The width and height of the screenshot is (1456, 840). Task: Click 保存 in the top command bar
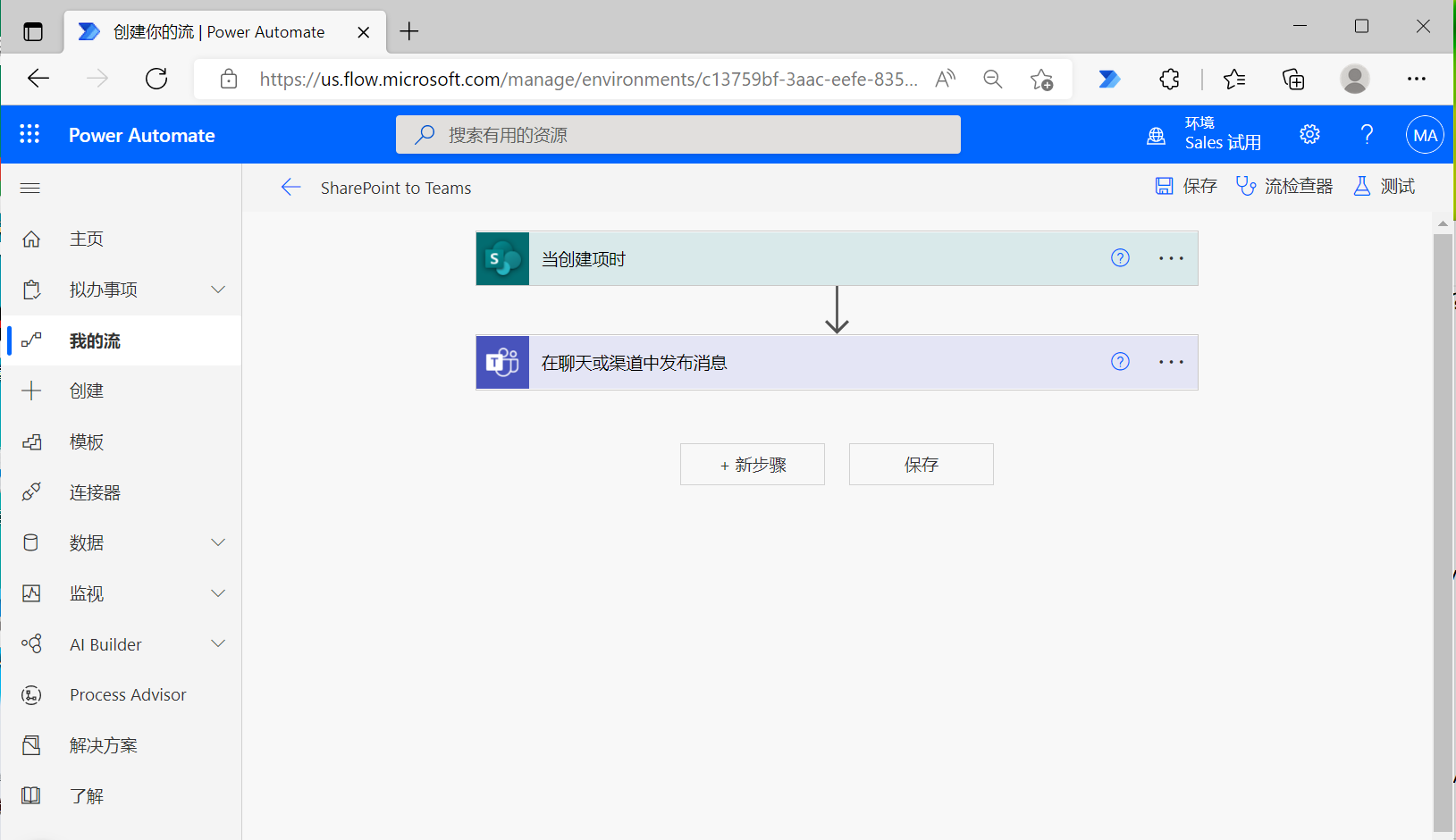(1186, 186)
